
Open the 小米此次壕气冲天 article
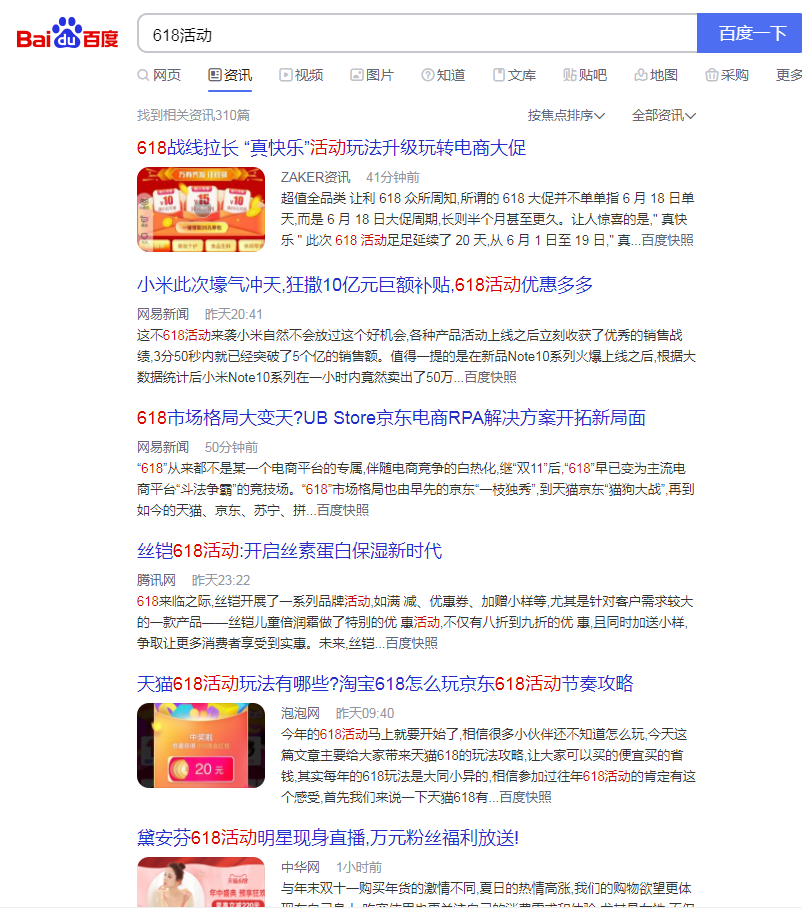(365, 285)
